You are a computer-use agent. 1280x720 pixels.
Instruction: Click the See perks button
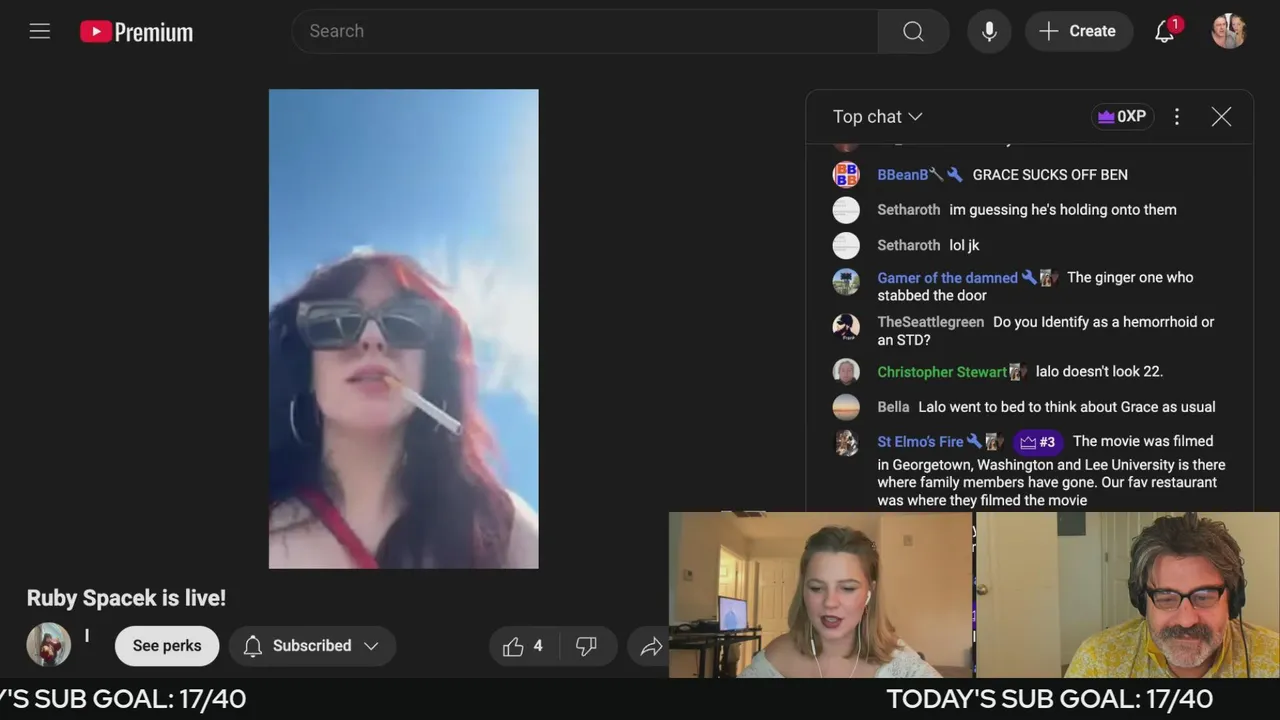click(x=167, y=646)
